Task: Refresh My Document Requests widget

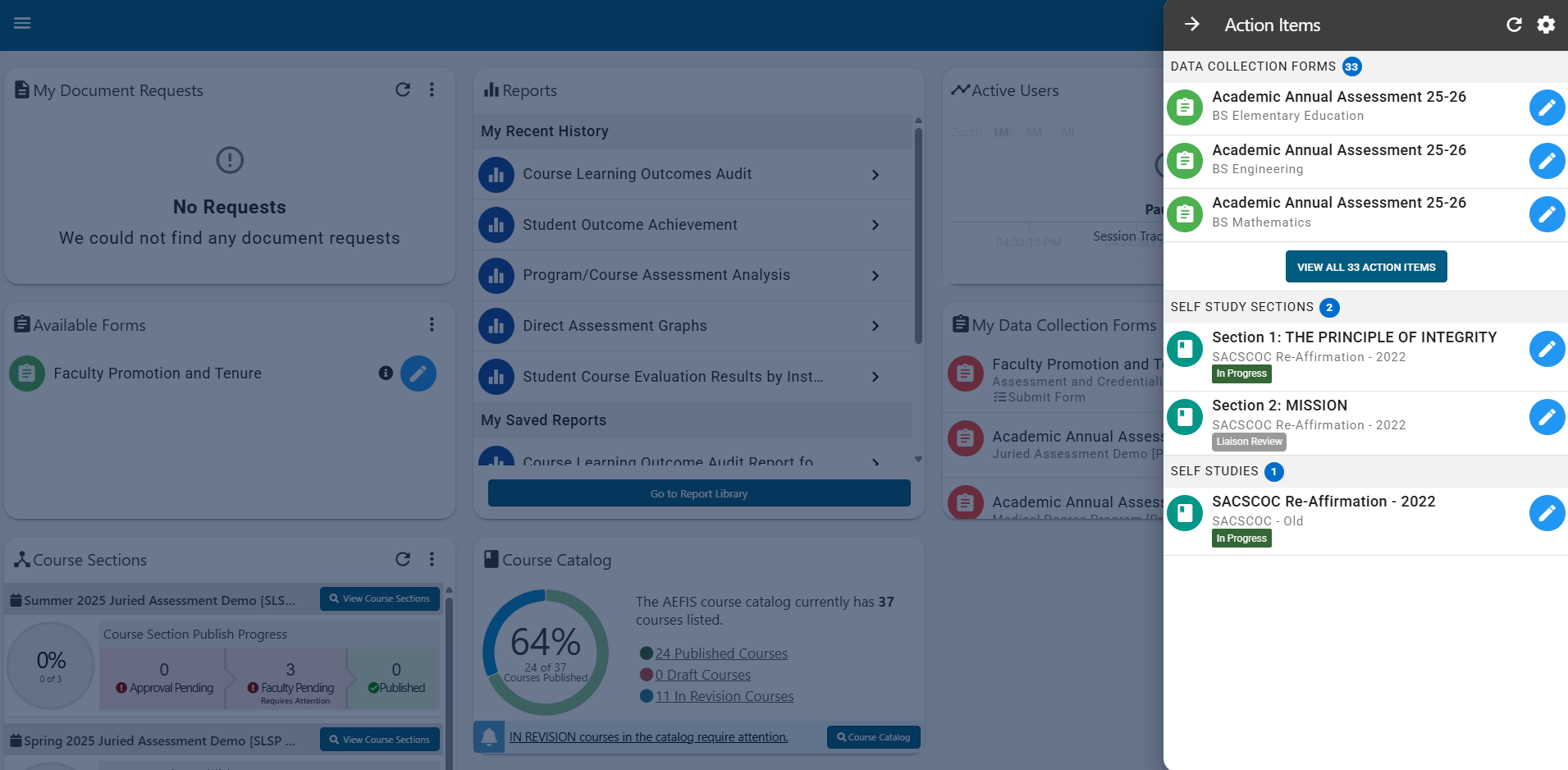Action: (403, 89)
